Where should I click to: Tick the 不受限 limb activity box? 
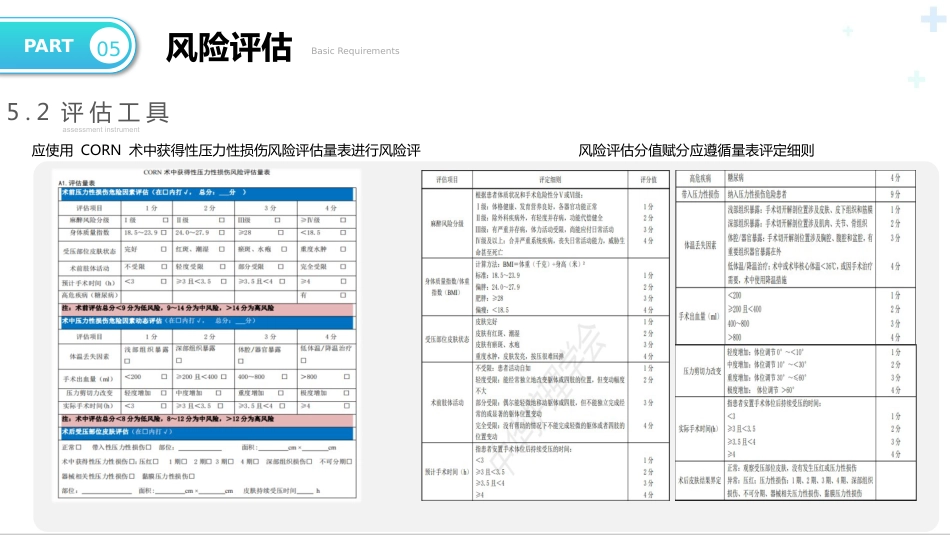pyautogui.click(x=164, y=267)
